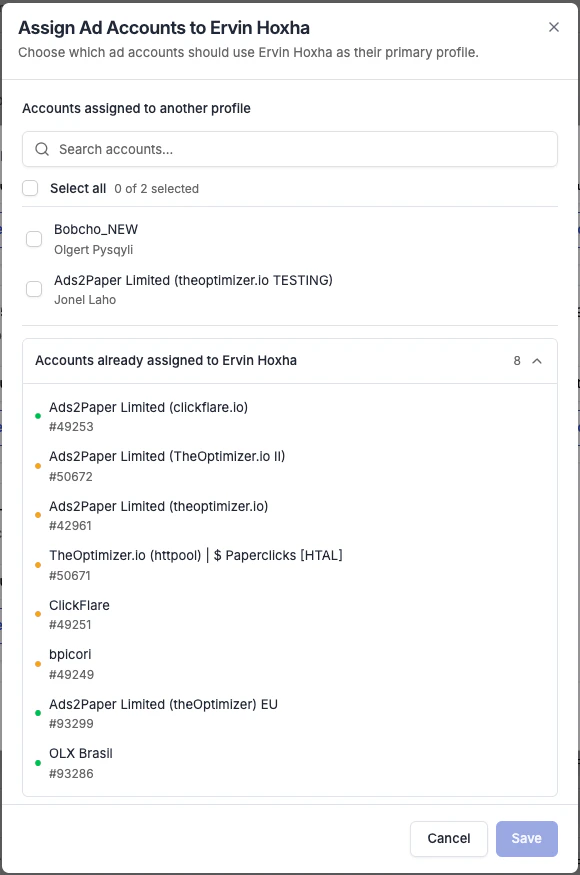Click account ID #50672
The width and height of the screenshot is (580, 875).
(x=70, y=477)
